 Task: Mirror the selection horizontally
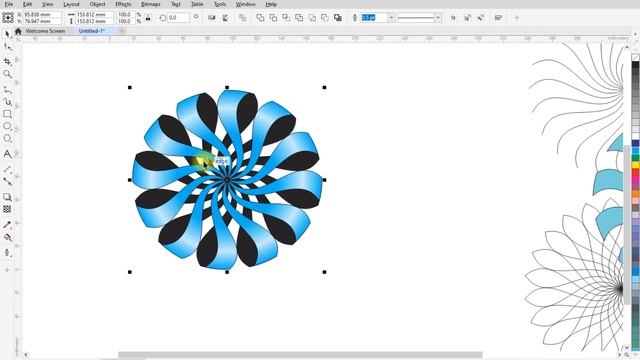(x=211, y=18)
